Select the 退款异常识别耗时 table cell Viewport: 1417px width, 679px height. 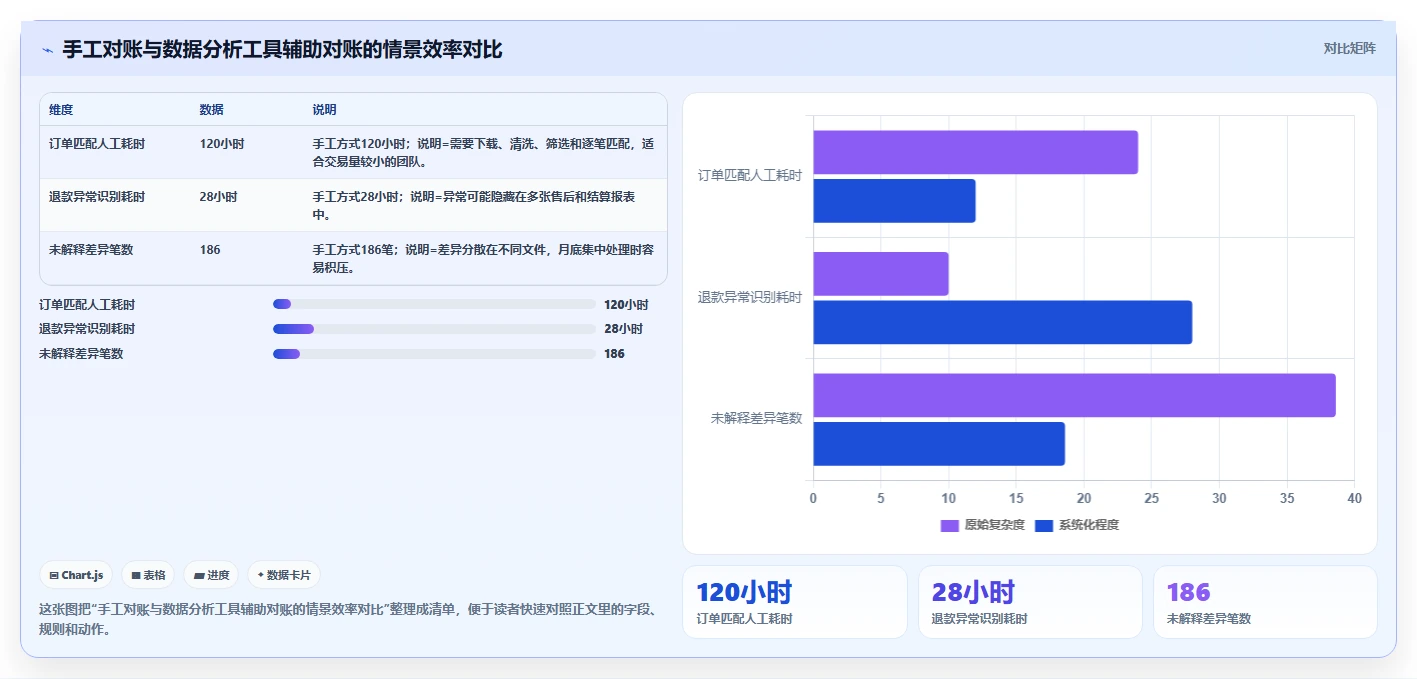tap(97, 197)
